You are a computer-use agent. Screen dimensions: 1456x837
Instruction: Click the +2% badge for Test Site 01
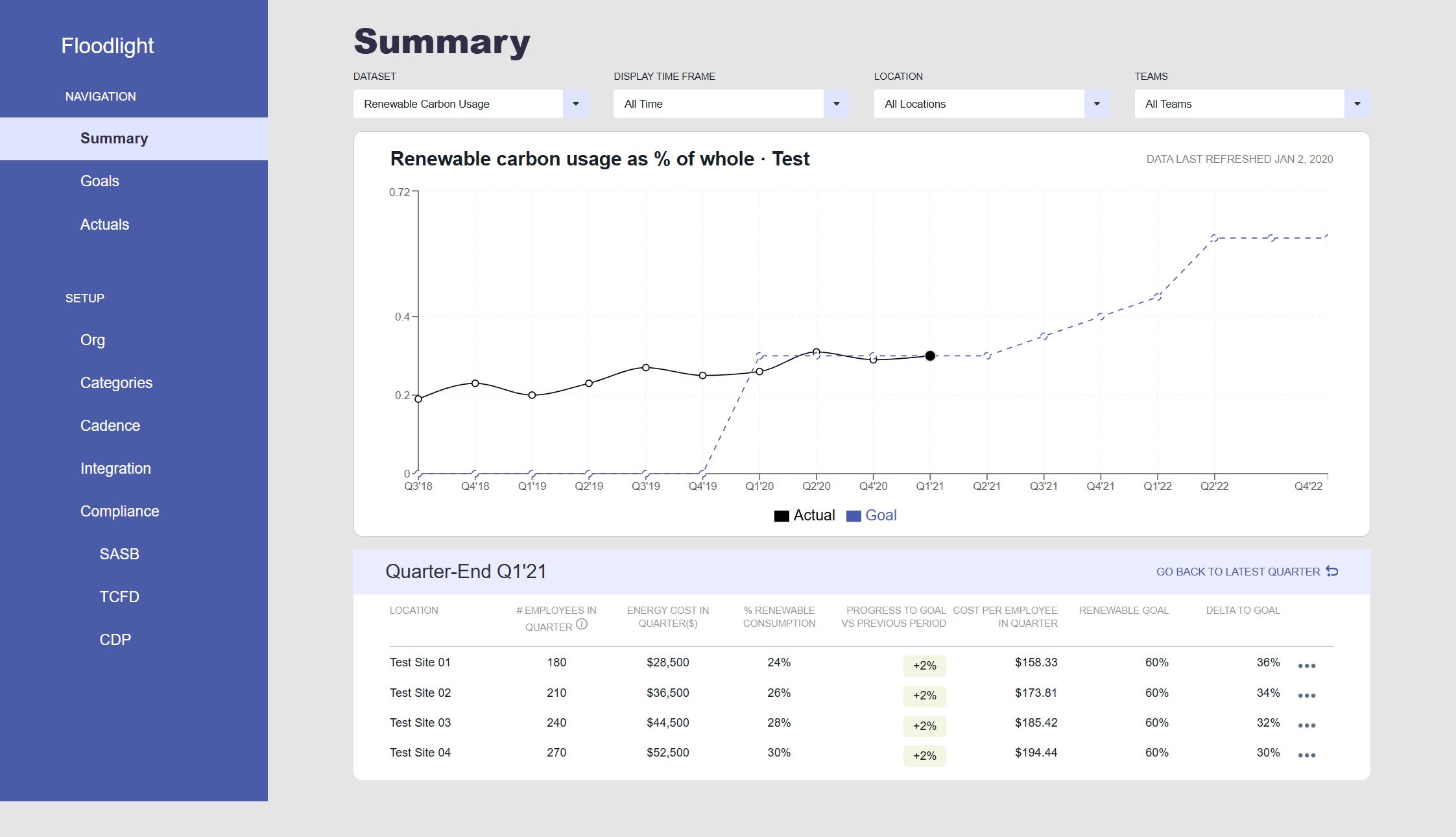(x=925, y=666)
